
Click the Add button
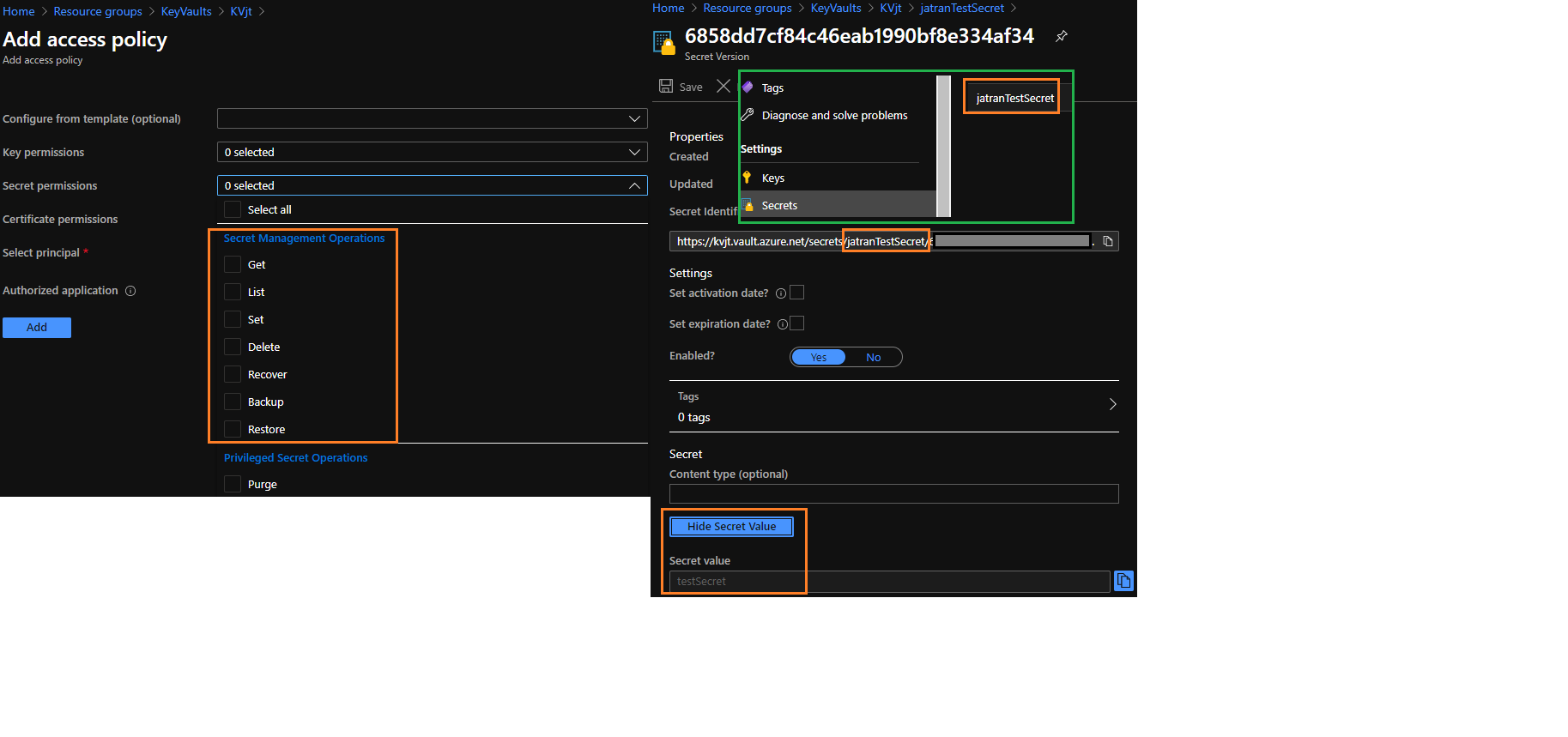[x=37, y=327]
